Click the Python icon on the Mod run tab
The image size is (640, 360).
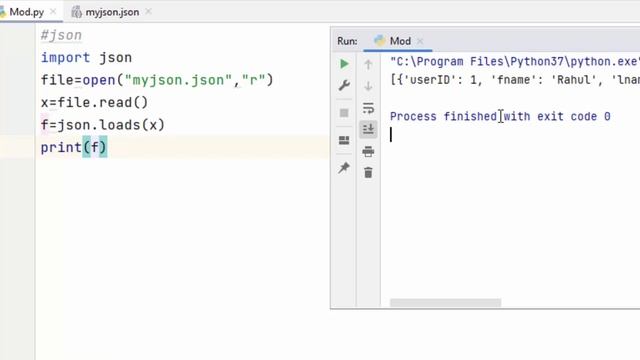pos(380,40)
